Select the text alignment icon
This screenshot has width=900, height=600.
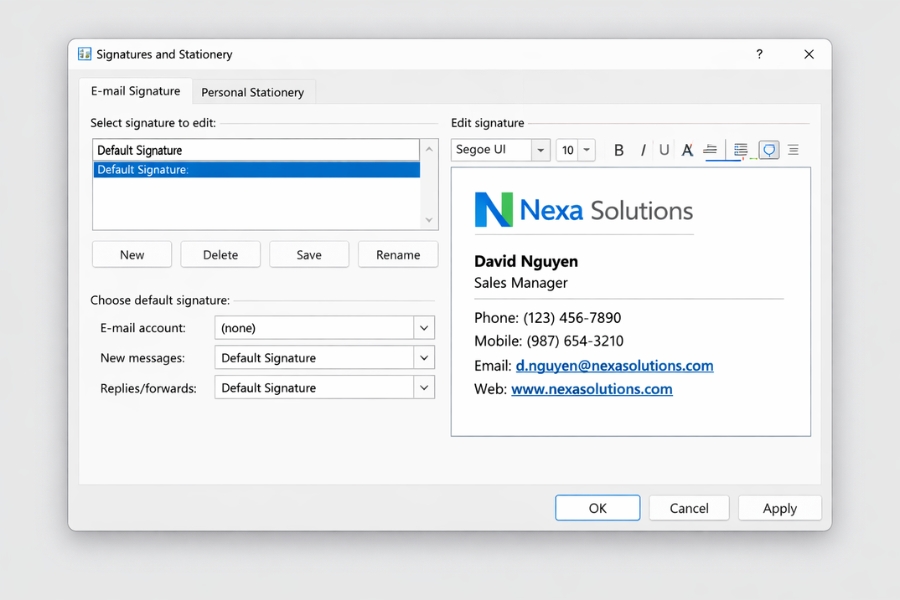[711, 150]
